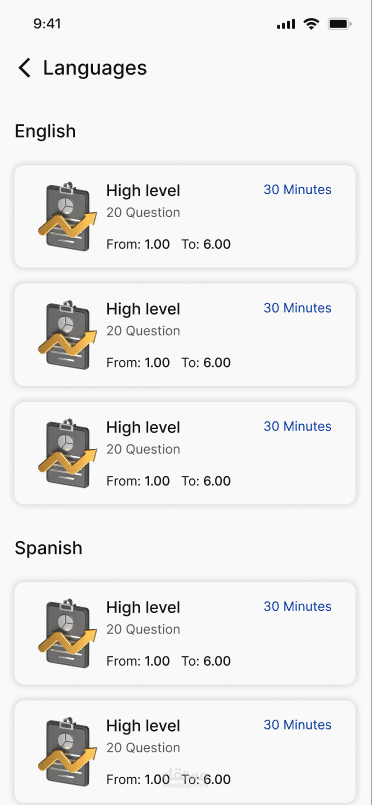Open the first Spanish High level title
372x805 pixels.
click(x=143, y=607)
